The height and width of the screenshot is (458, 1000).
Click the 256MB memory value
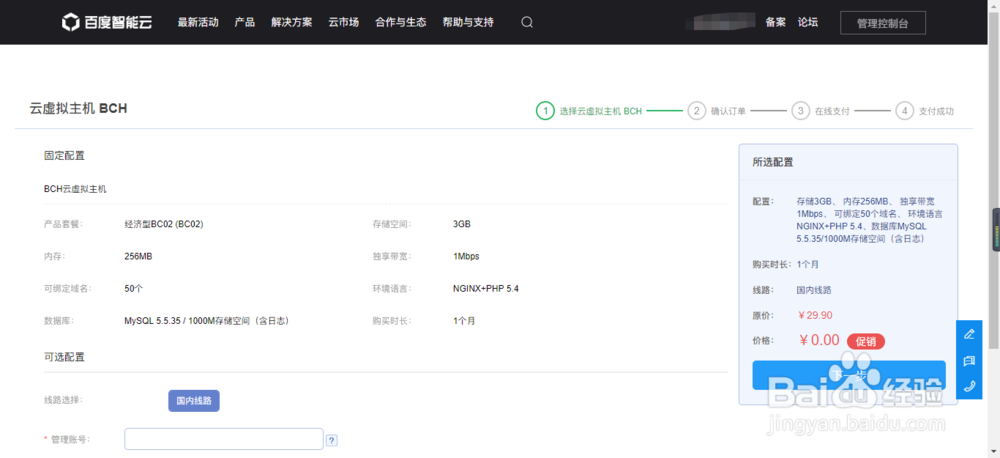(x=138, y=256)
